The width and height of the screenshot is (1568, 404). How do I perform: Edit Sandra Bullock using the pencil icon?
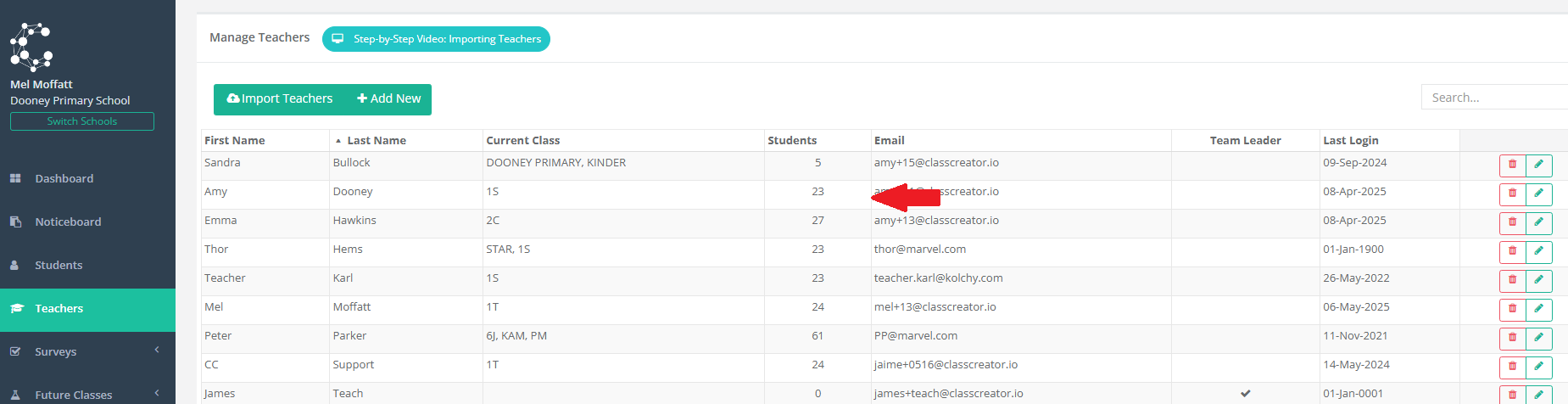click(1539, 166)
